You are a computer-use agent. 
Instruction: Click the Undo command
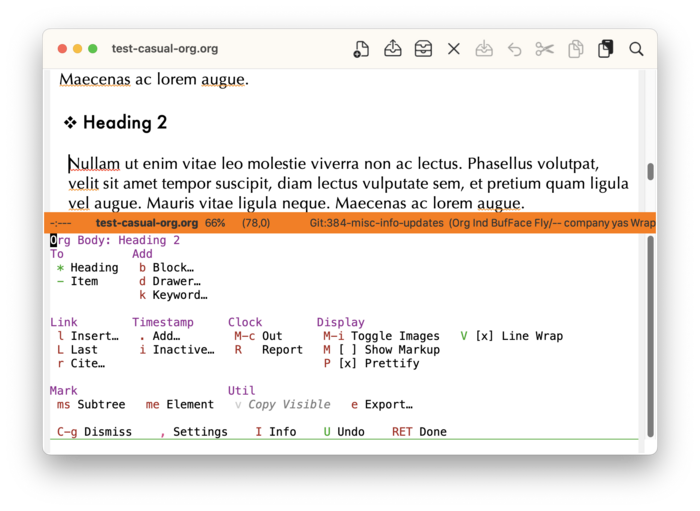tap(344, 432)
